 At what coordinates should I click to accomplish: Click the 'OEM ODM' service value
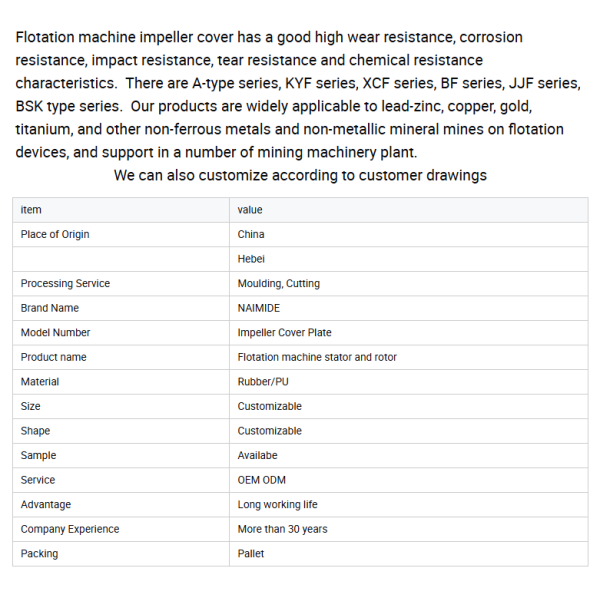261,480
